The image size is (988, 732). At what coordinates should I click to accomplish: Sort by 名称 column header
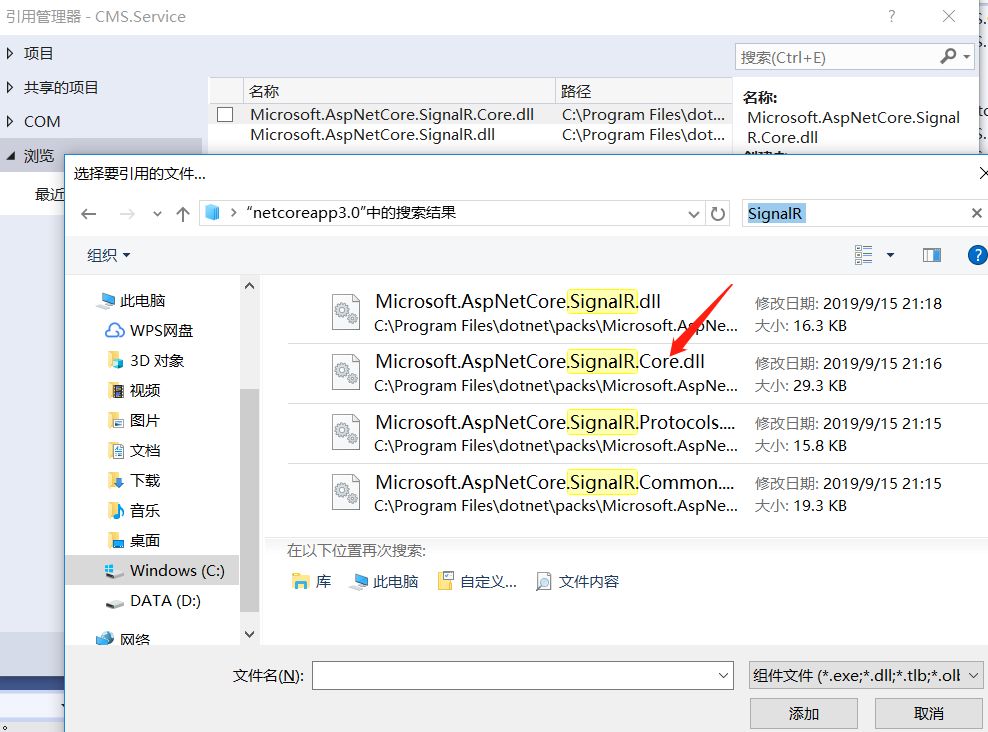(399, 91)
